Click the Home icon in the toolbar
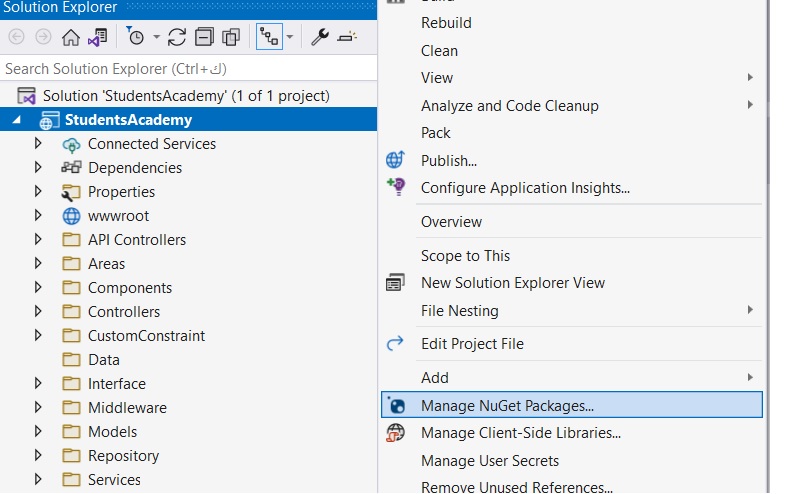 click(70, 37)
